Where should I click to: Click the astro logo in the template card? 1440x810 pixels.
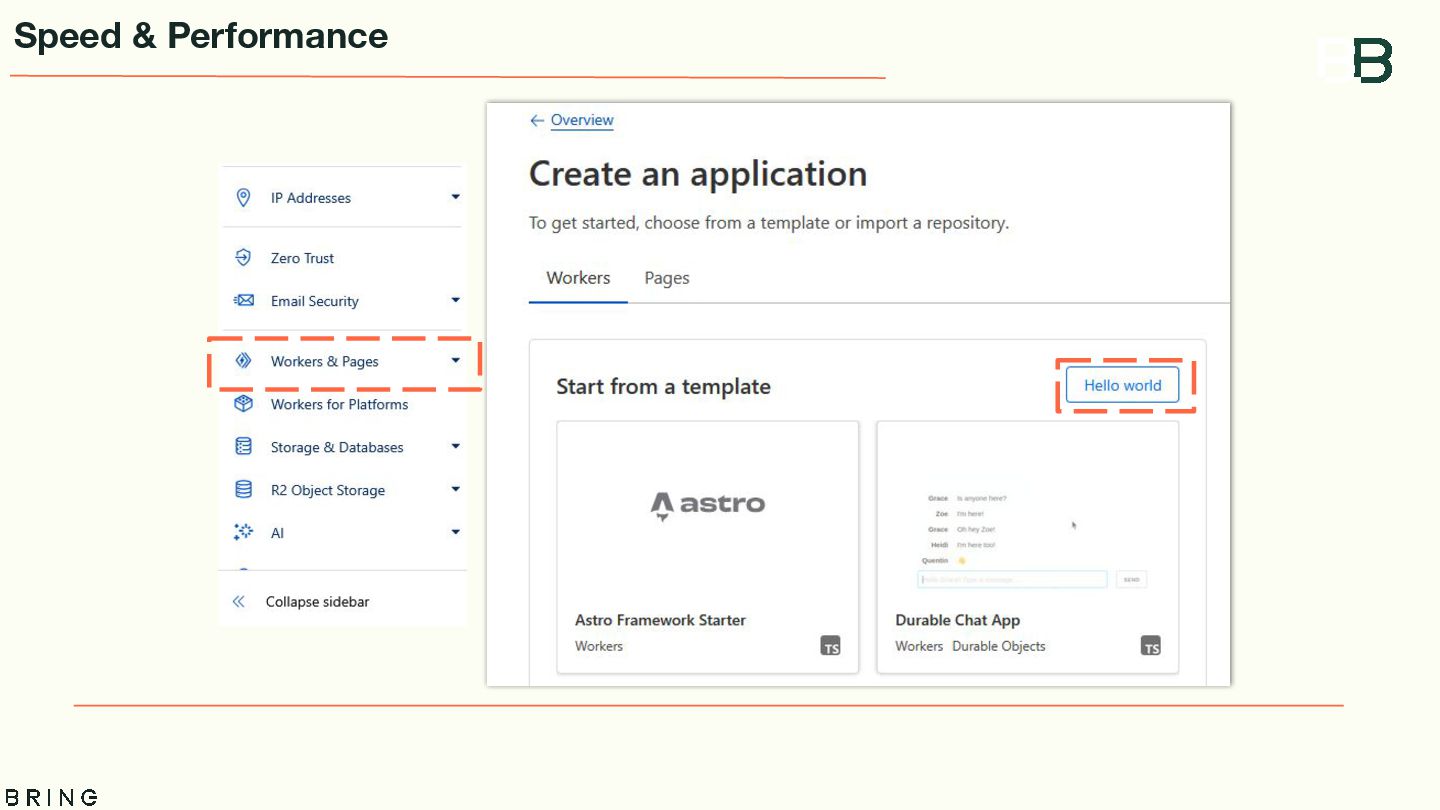tap(708, 505)
